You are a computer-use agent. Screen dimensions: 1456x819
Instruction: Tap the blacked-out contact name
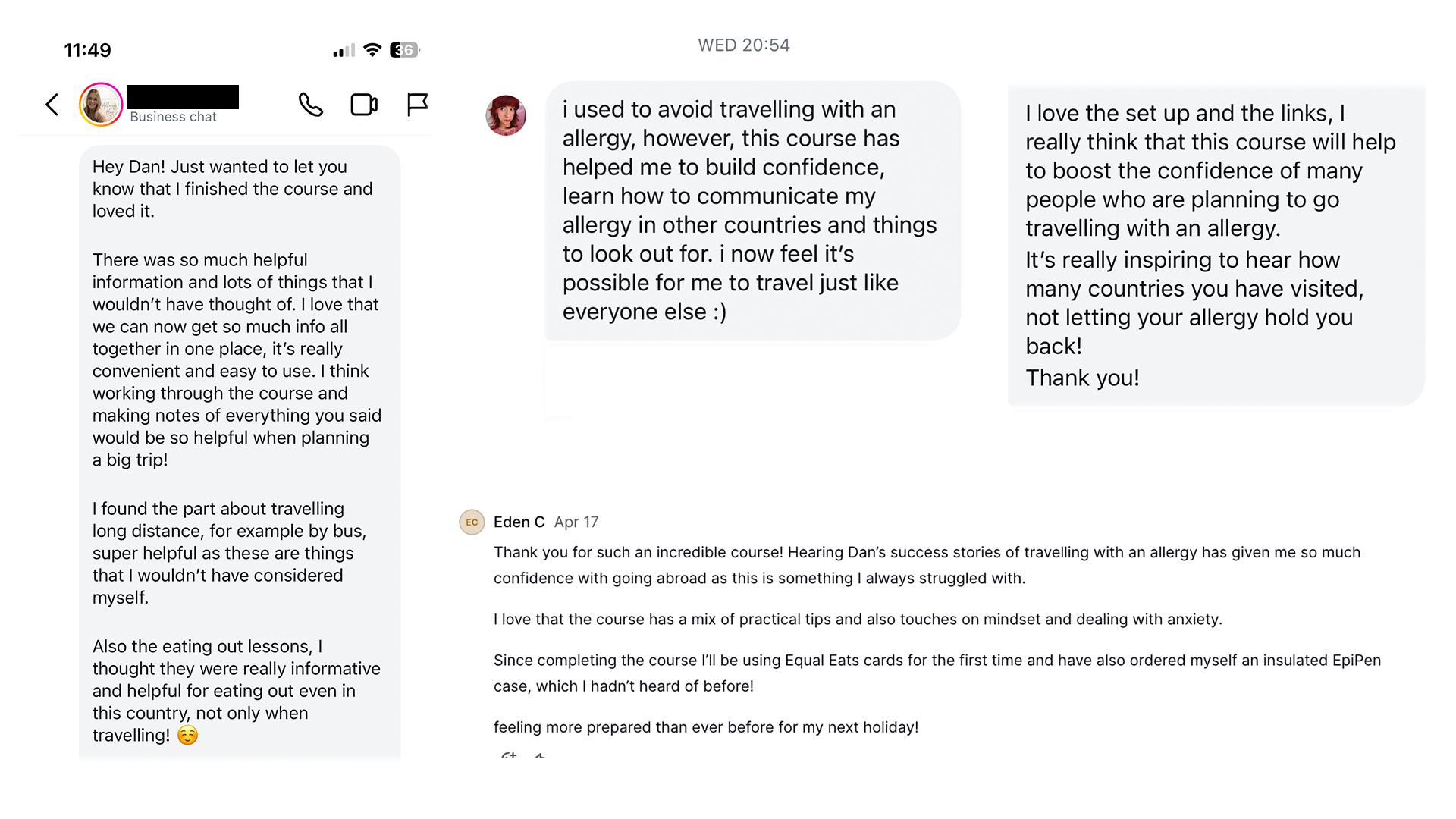pyautogui.click(x=183, y=96)
